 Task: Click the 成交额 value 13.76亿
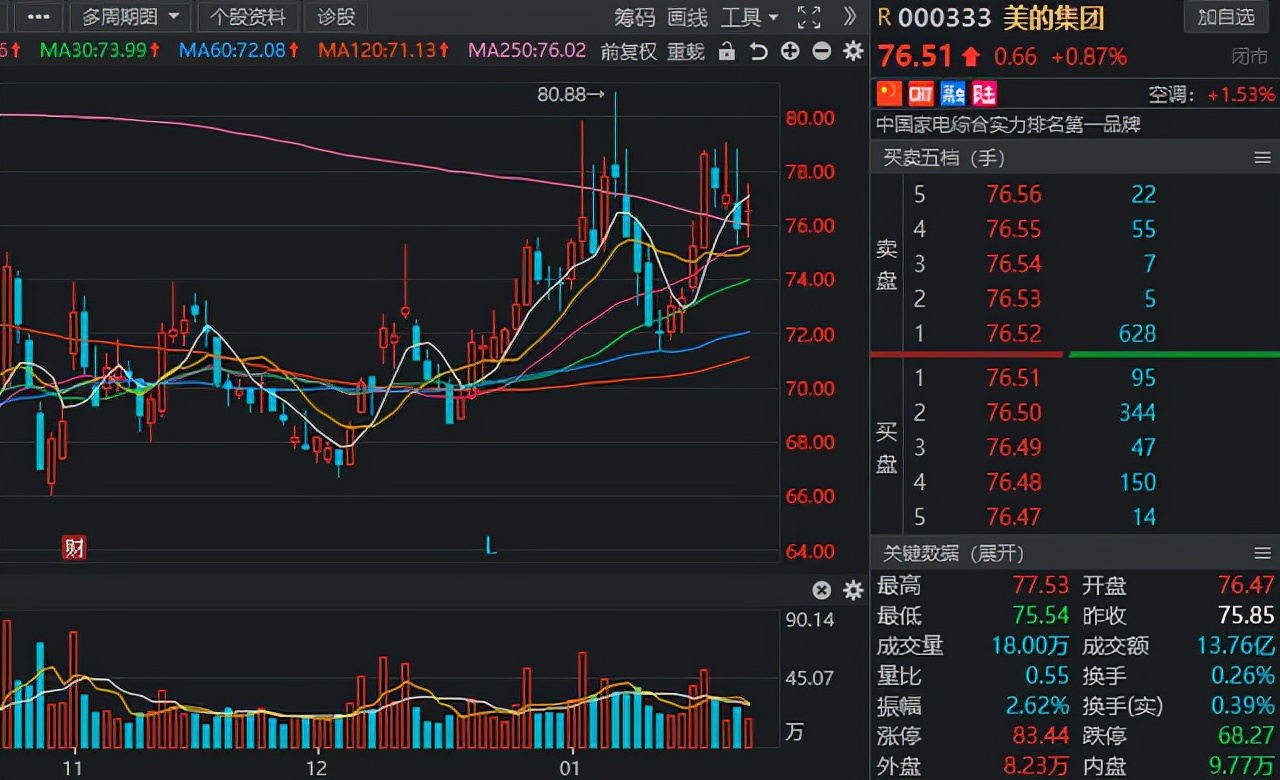point(1236,646)
